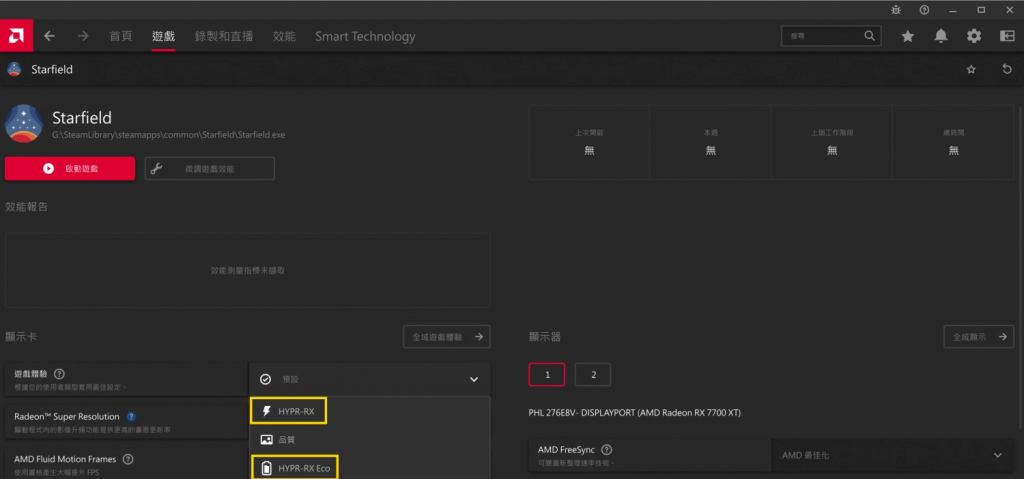Image resolution: width=1024 pixels, height=479 pixels.
Task: Click the magnifier search icon
Action: click(x=870, y=36)
